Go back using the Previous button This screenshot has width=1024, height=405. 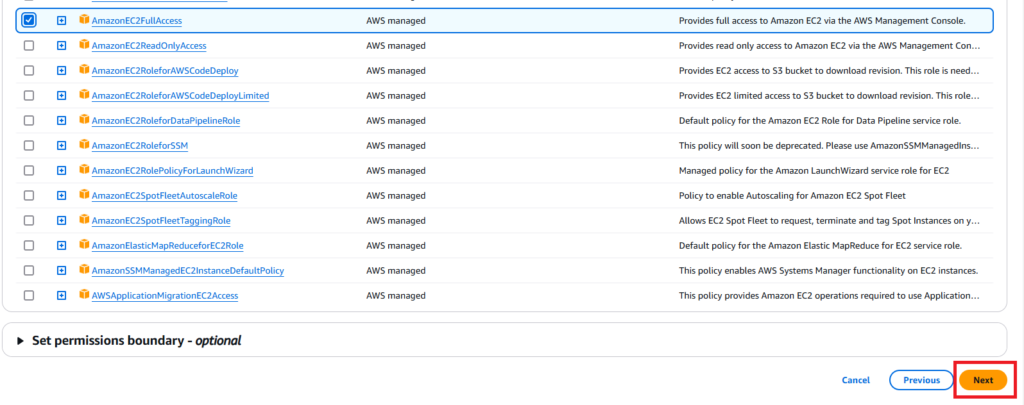[x=920, y=380]
